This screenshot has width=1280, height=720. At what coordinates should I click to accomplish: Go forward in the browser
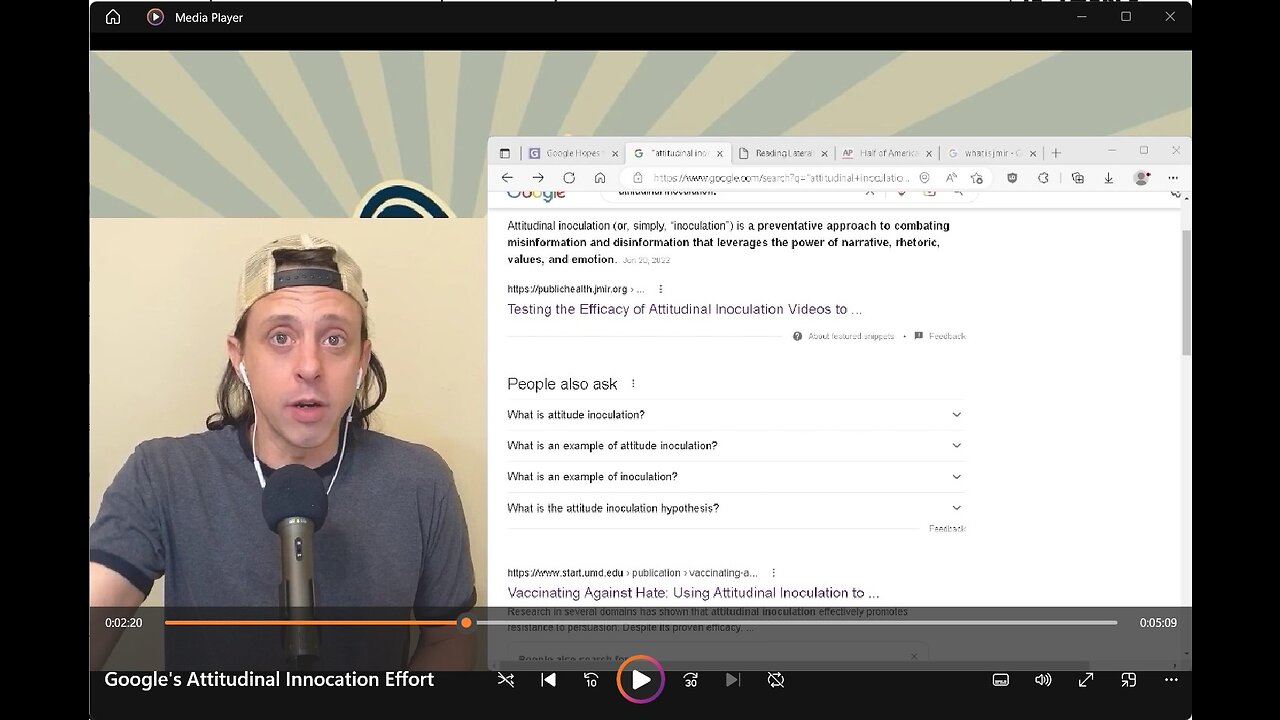pyautogui.click(x=538, y=178)
